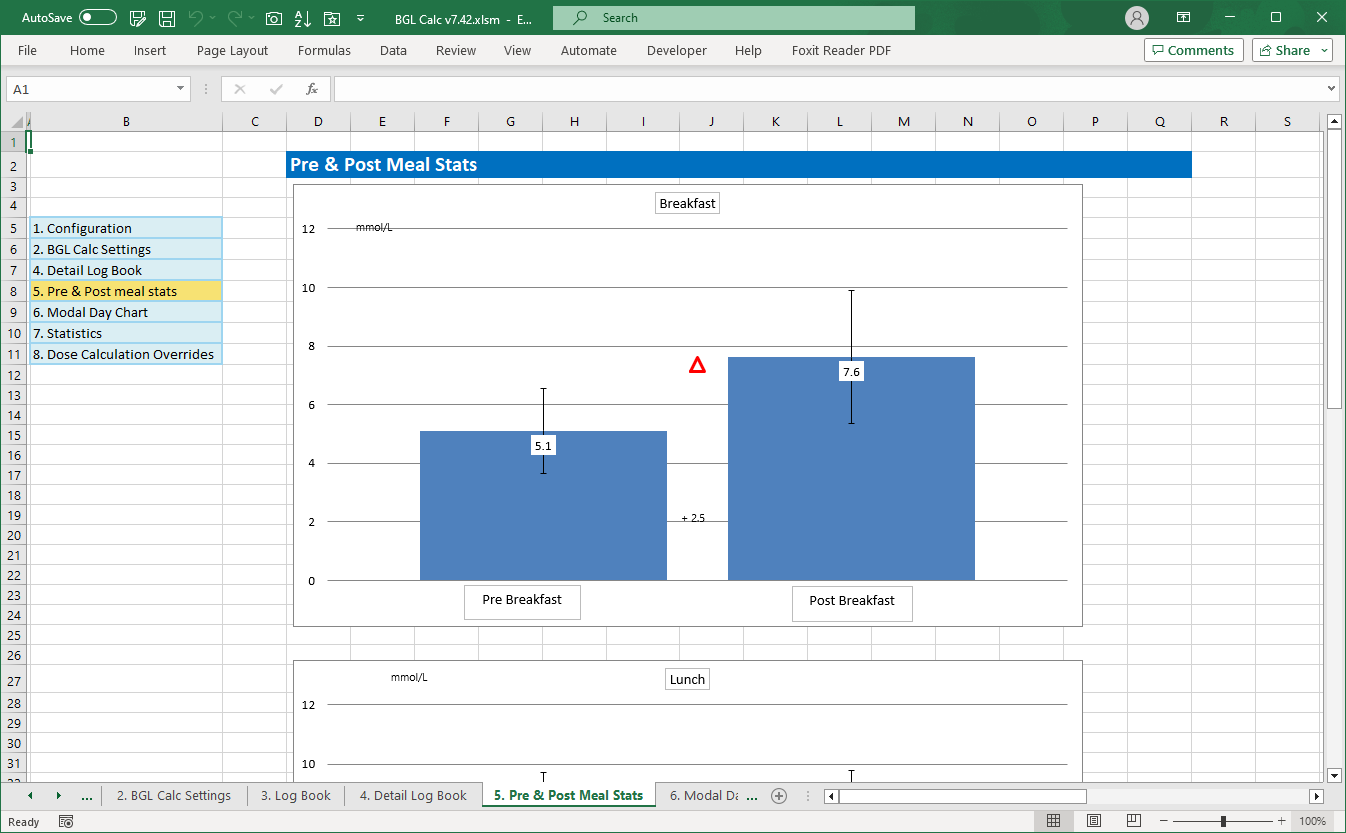1346x833 pixels.
Task: Switch to Normal view icon
Action: pyautogui.click(x=1053, y=821)
